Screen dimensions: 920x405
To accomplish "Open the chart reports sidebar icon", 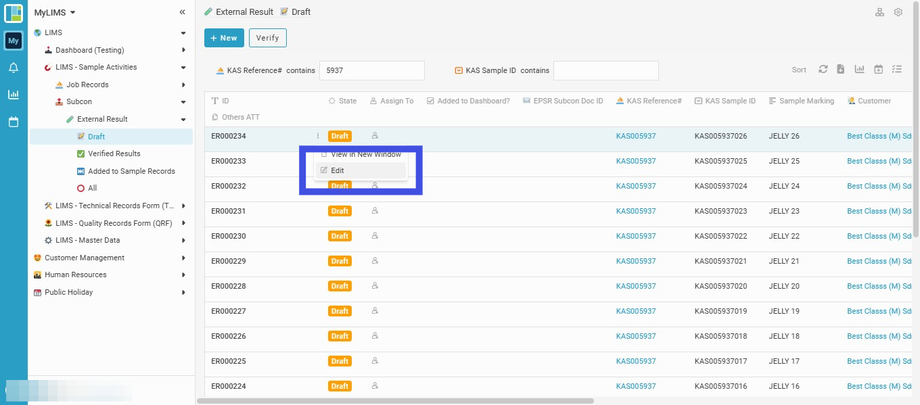I will tap(13, 94).
